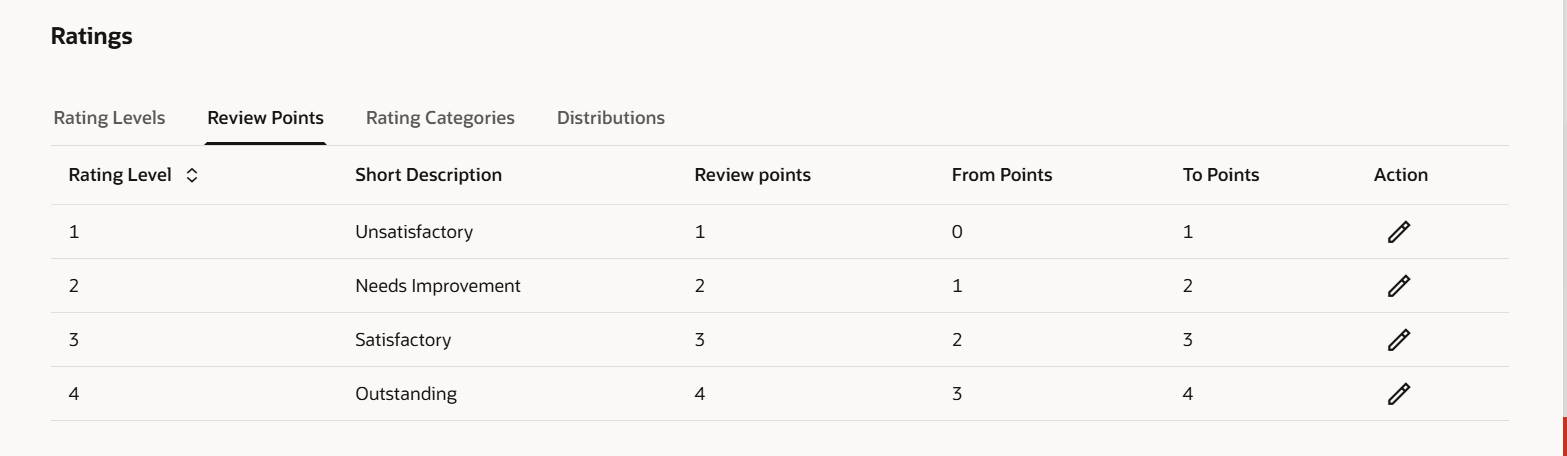Click the Rating Level column header
Viewport: 1567px width, 456px height.
(120, 175)
